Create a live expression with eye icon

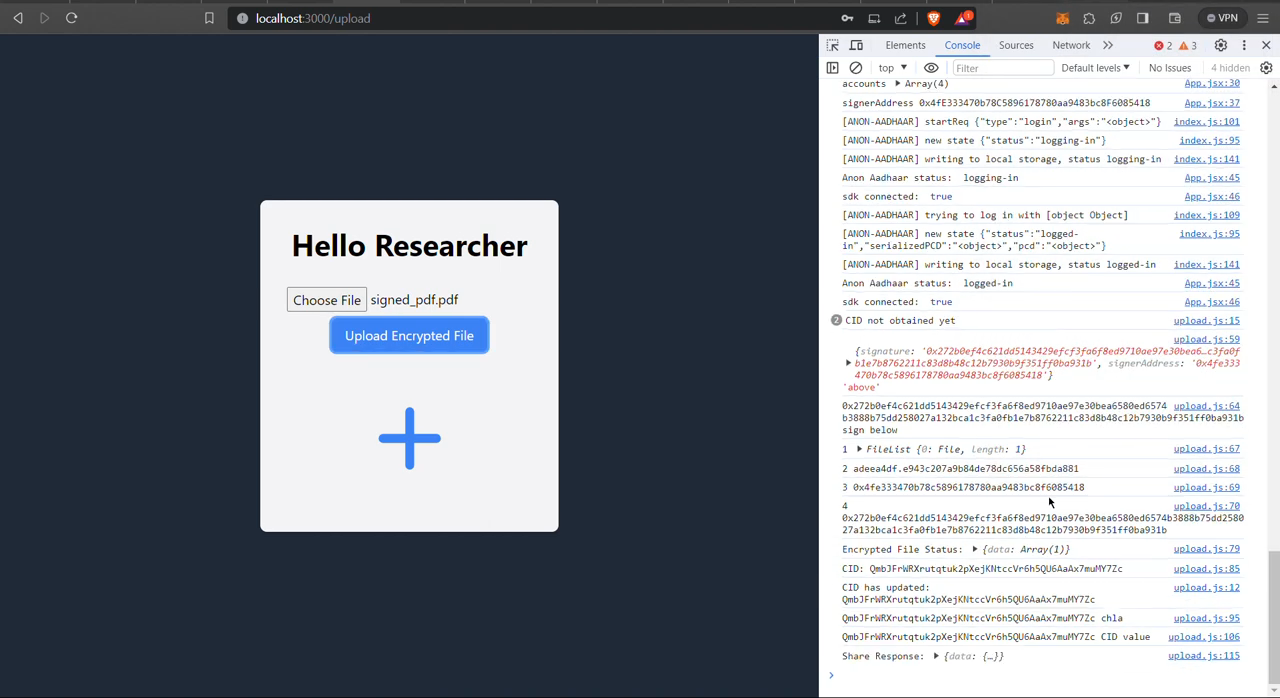coord(931,68)
